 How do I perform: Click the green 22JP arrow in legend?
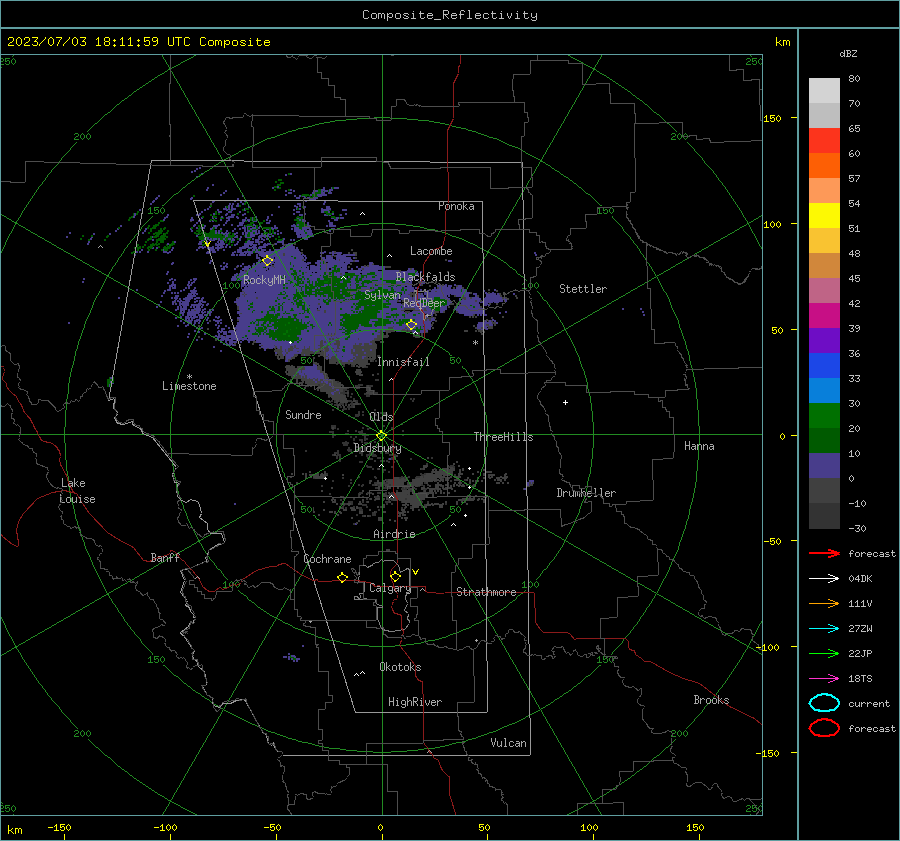pos(824,653)
